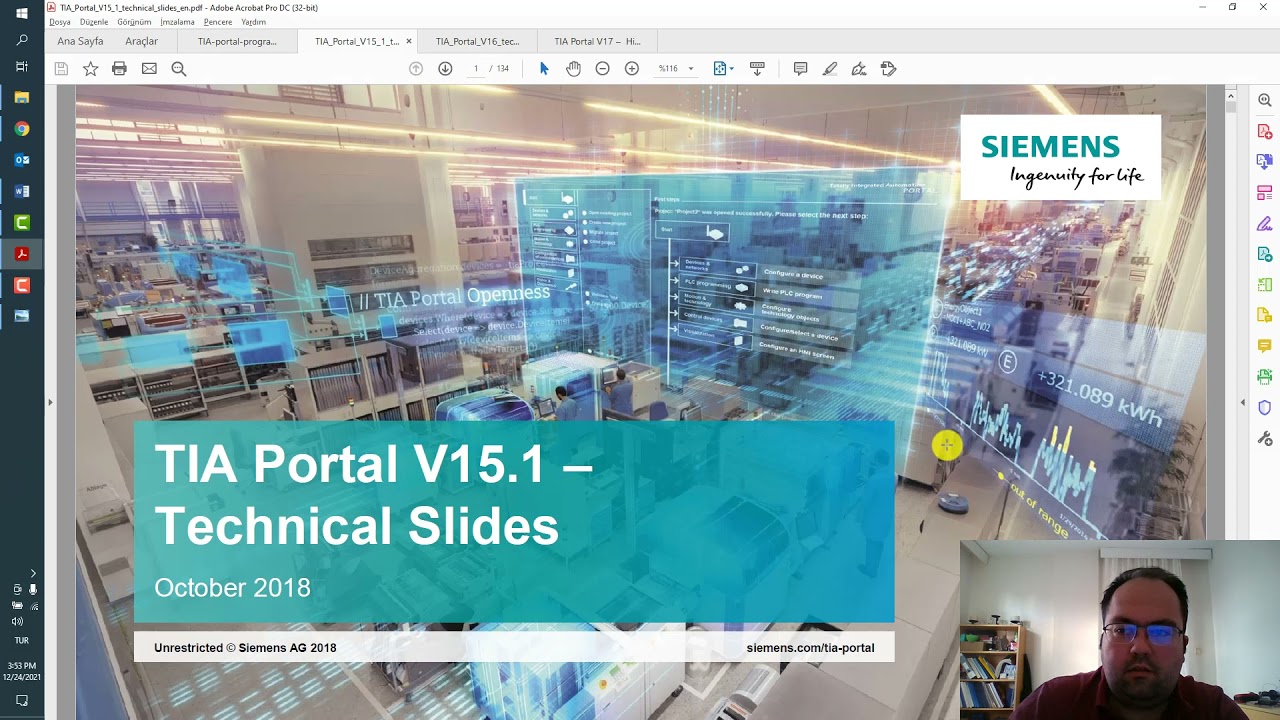Open the İmzalama menu

[x=178, y=22]
